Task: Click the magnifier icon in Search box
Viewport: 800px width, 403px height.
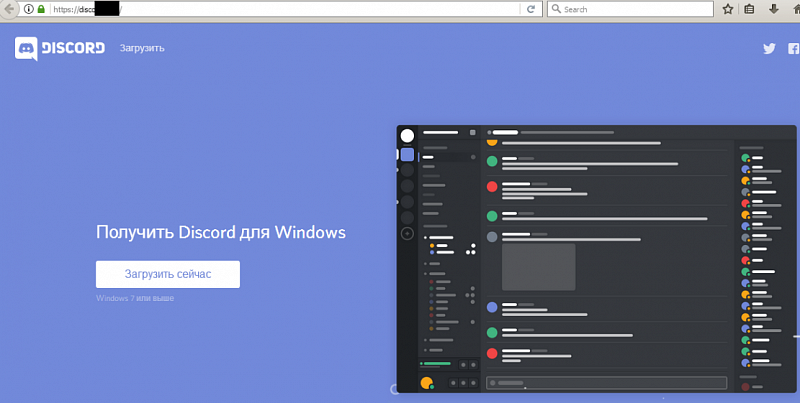Action: click(556, 9)
